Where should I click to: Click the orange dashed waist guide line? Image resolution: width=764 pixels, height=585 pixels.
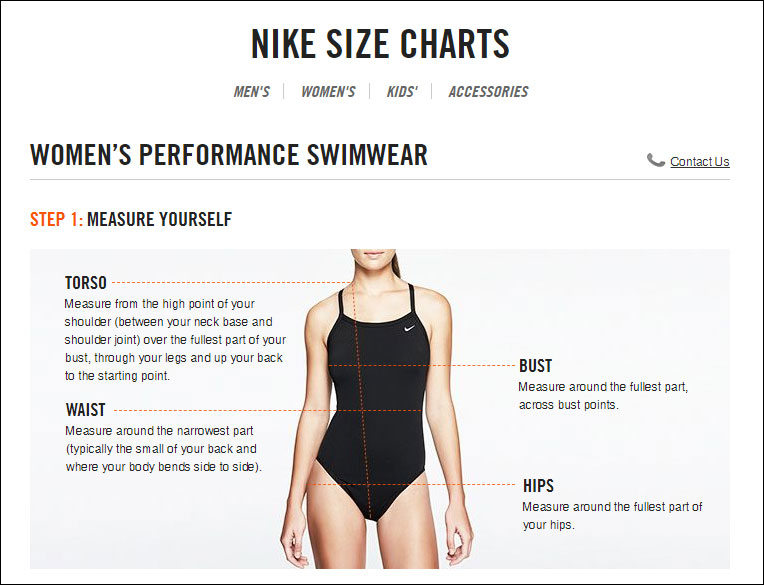pos(267,411)
